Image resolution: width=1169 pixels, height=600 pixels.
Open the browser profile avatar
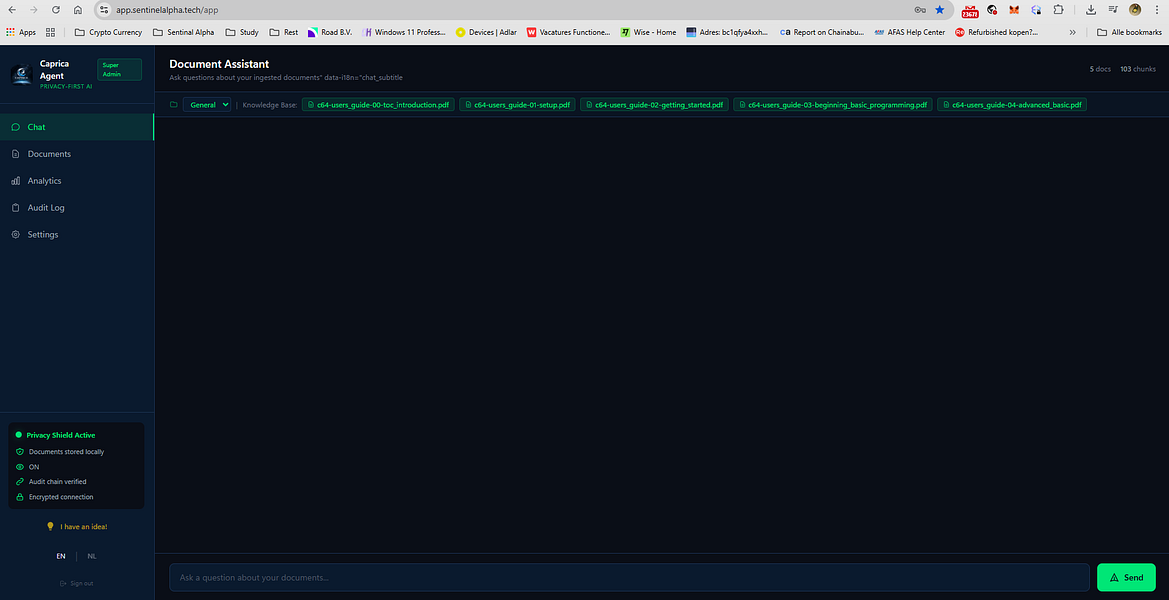(1135, 10)
